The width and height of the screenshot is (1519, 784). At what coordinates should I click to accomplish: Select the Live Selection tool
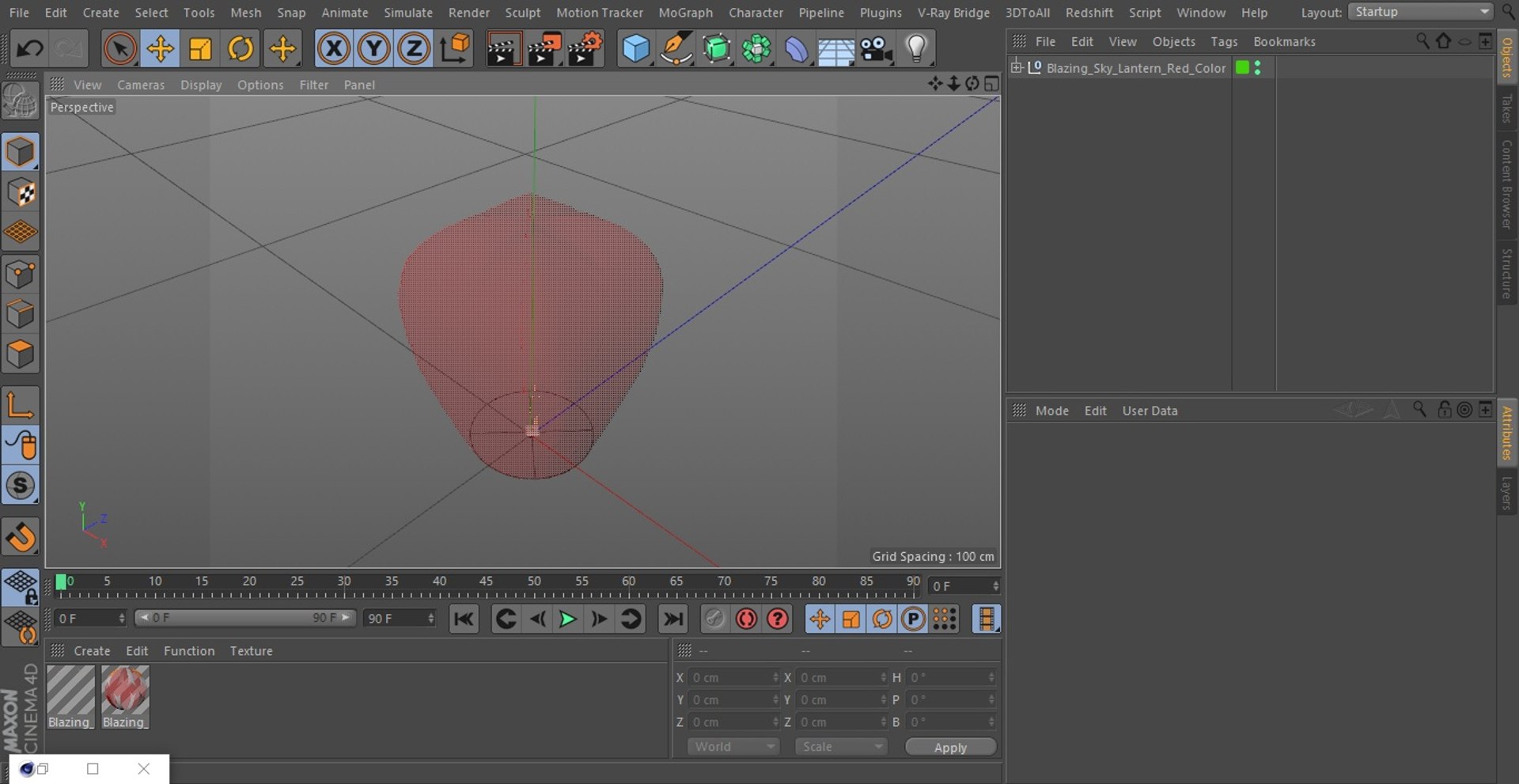pyautogui.click(x=119, y=48)
